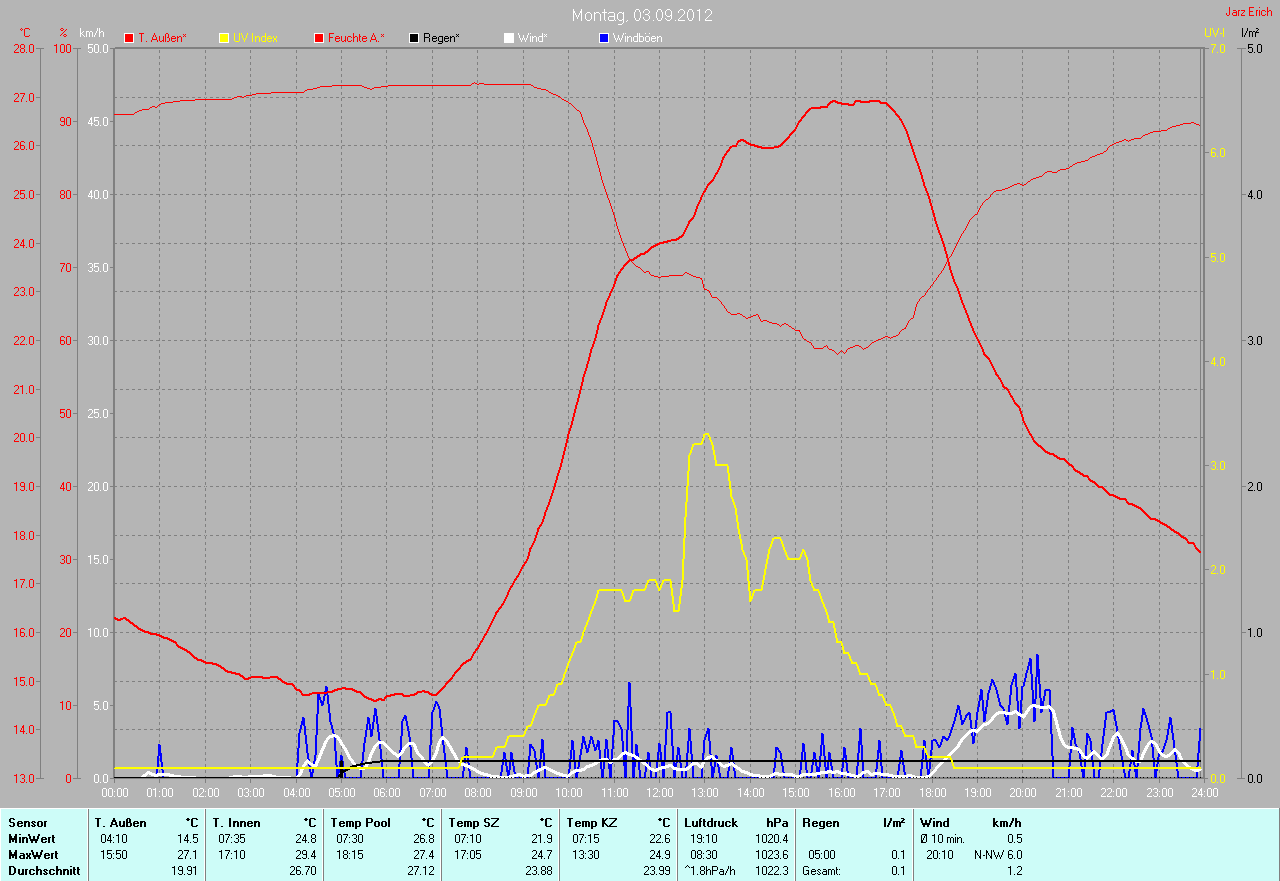The image size is (1280, 881).
Task: Click the T. Innen column header
Action: [236, 823]
